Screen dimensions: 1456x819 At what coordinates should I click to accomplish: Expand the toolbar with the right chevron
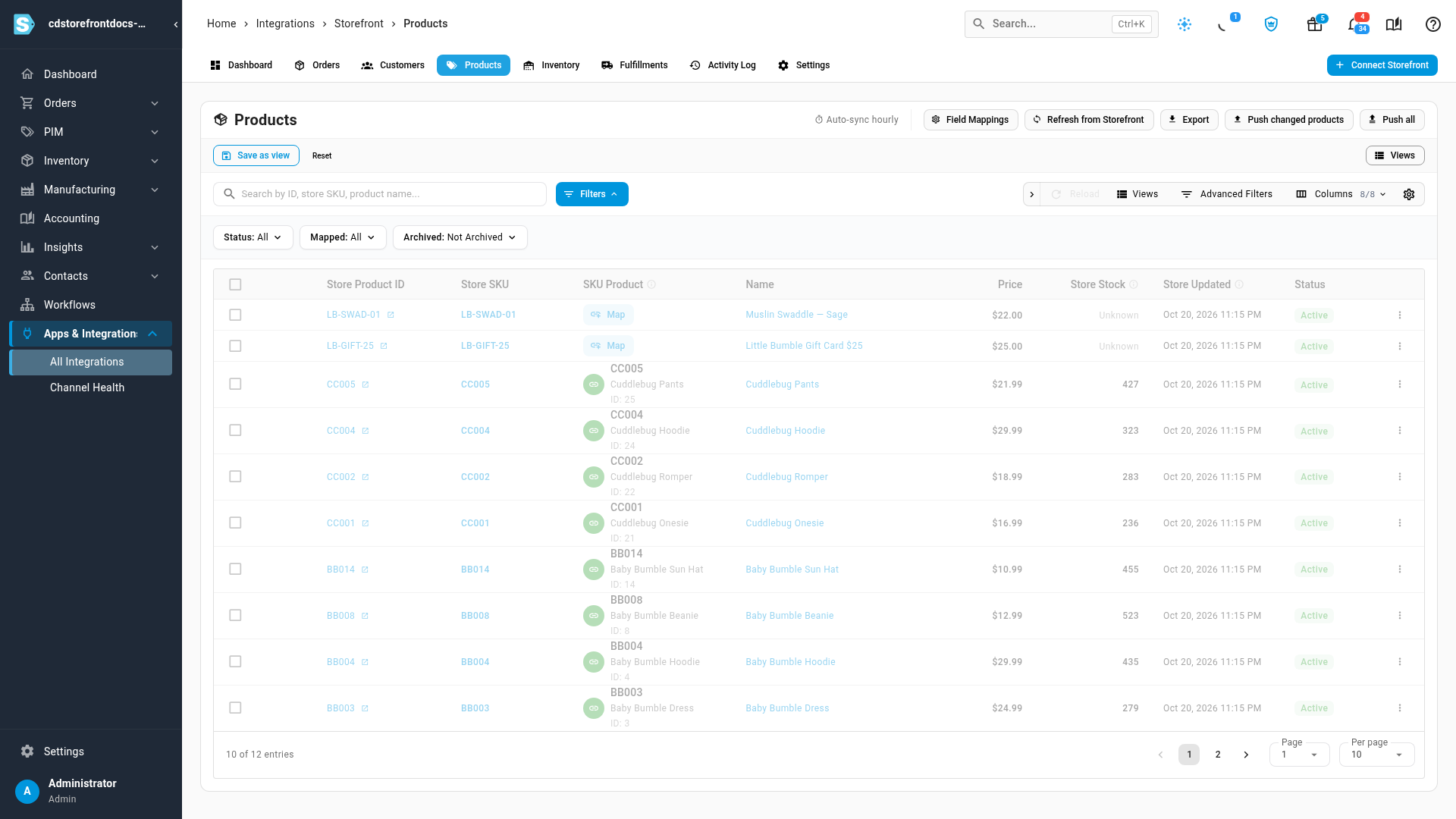pos(1032,194)
